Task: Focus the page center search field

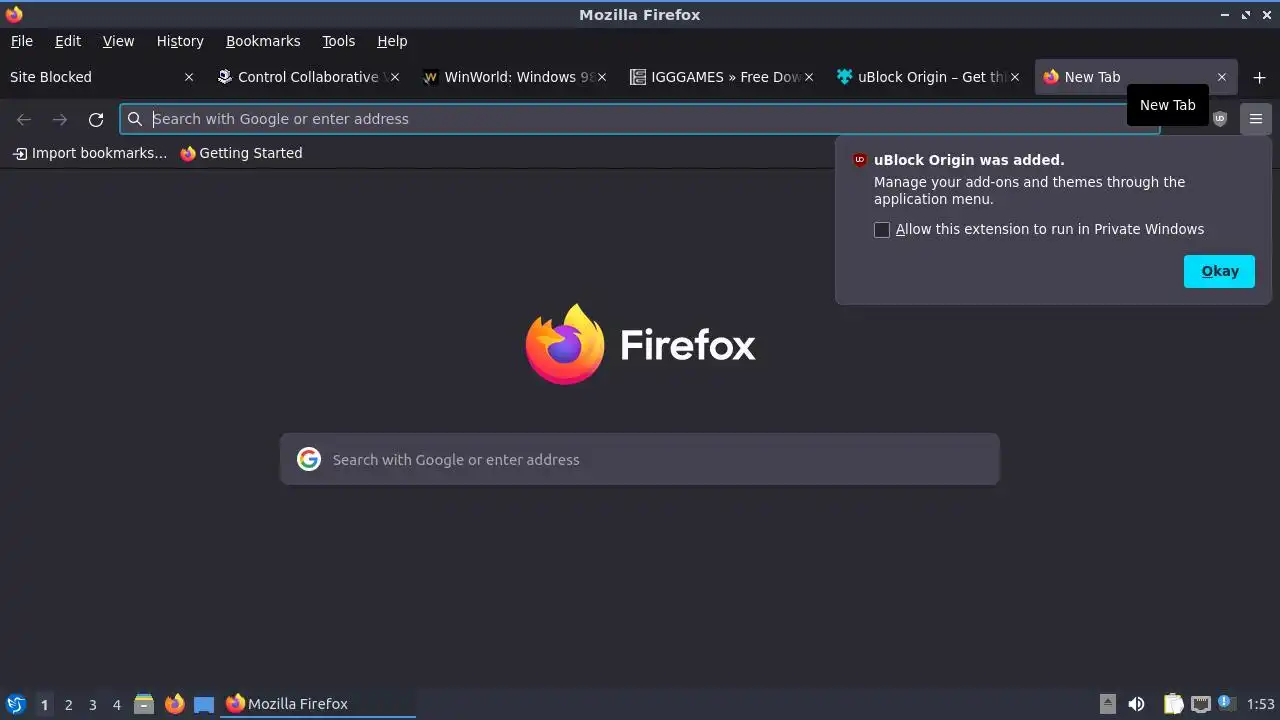Action: point(640,459)
